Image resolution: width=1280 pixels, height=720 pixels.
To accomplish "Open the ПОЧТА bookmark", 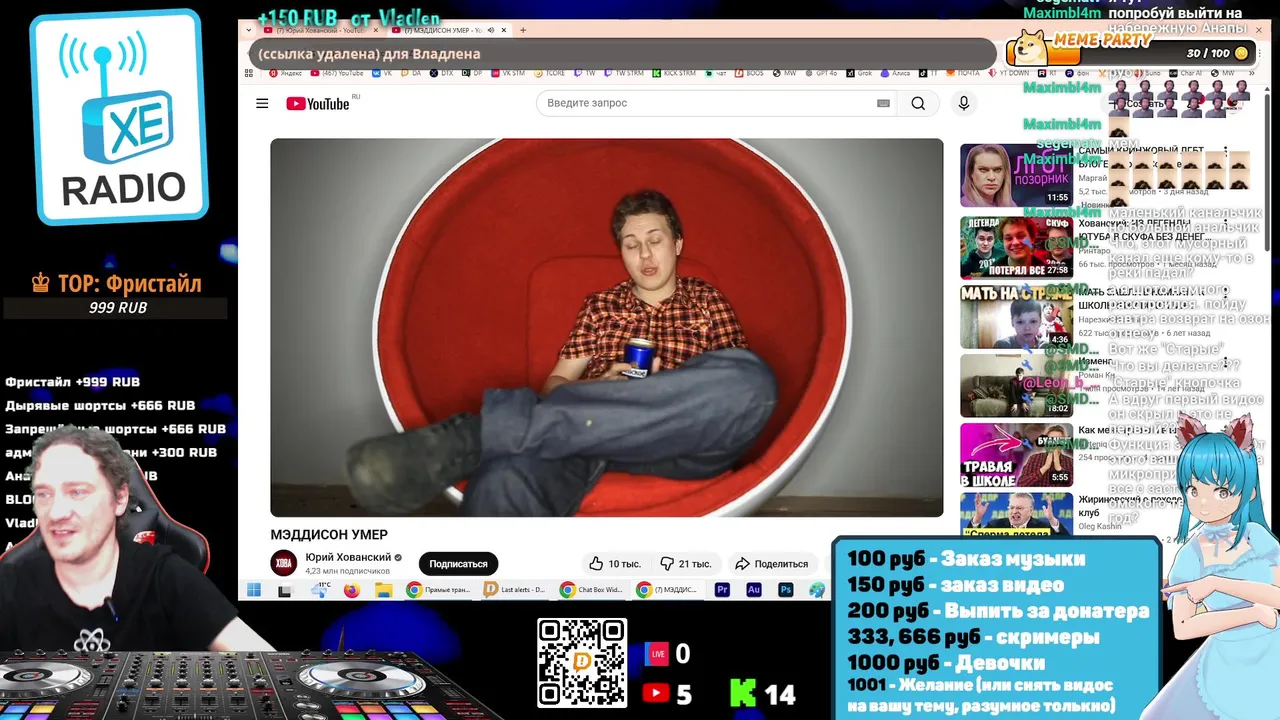I will 963,73.
